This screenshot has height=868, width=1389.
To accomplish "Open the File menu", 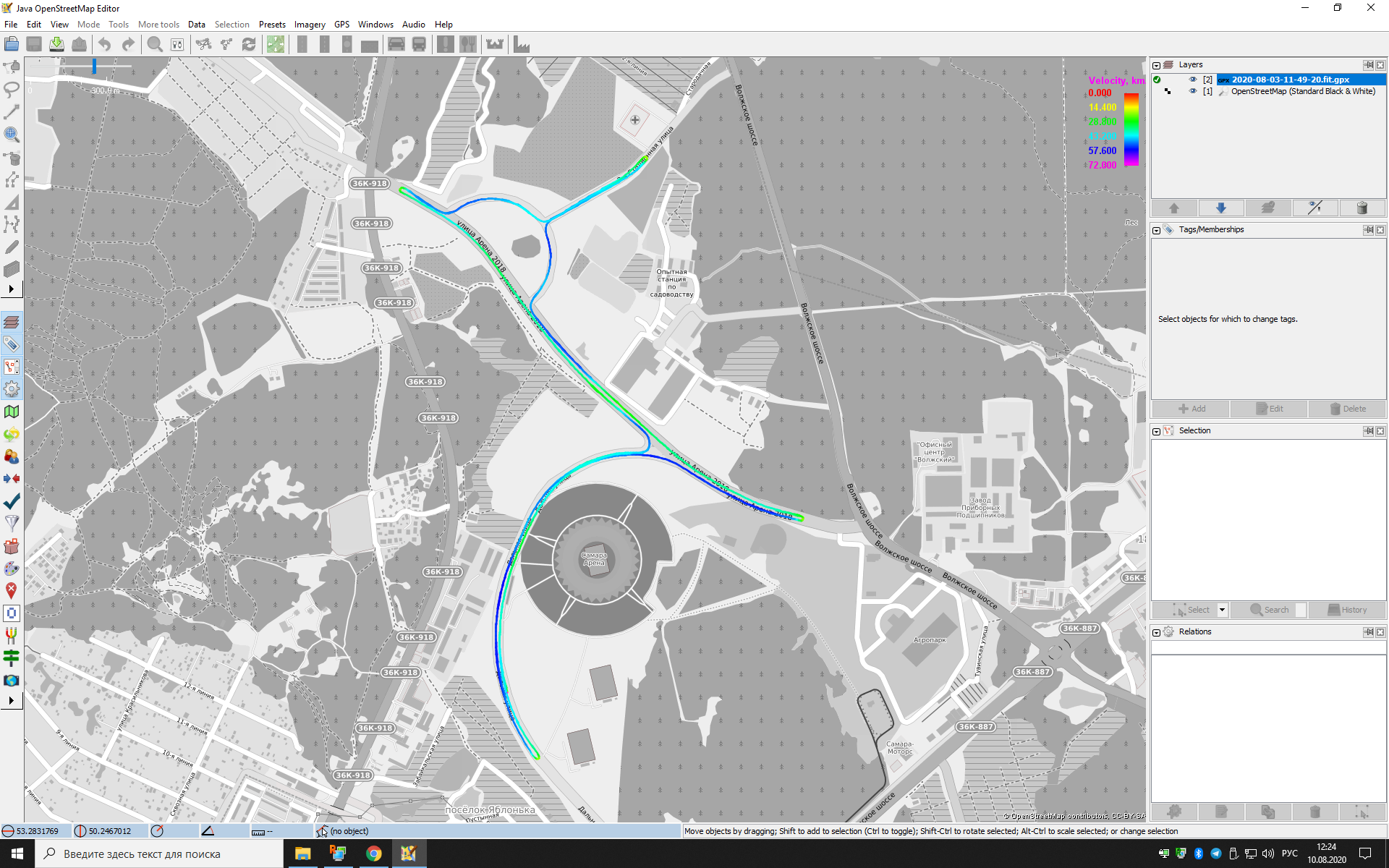I will point(11,25).
